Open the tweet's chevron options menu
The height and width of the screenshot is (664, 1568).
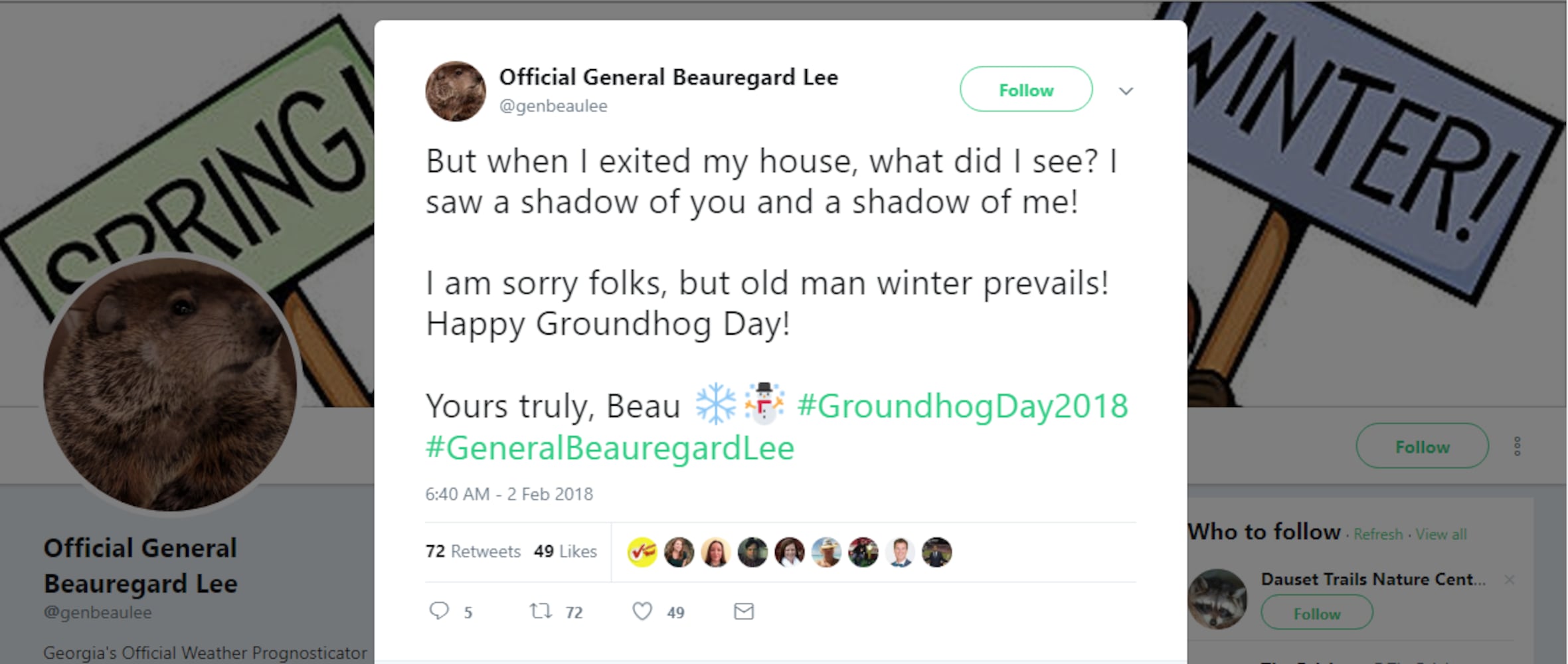[1126, 91]
